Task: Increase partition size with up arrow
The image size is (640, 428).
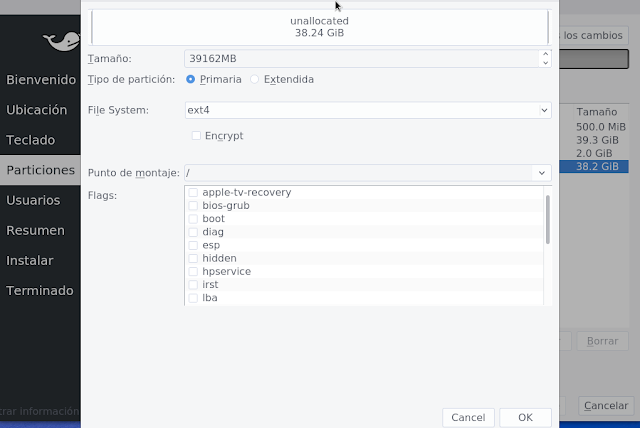Action: coord(545,54)
